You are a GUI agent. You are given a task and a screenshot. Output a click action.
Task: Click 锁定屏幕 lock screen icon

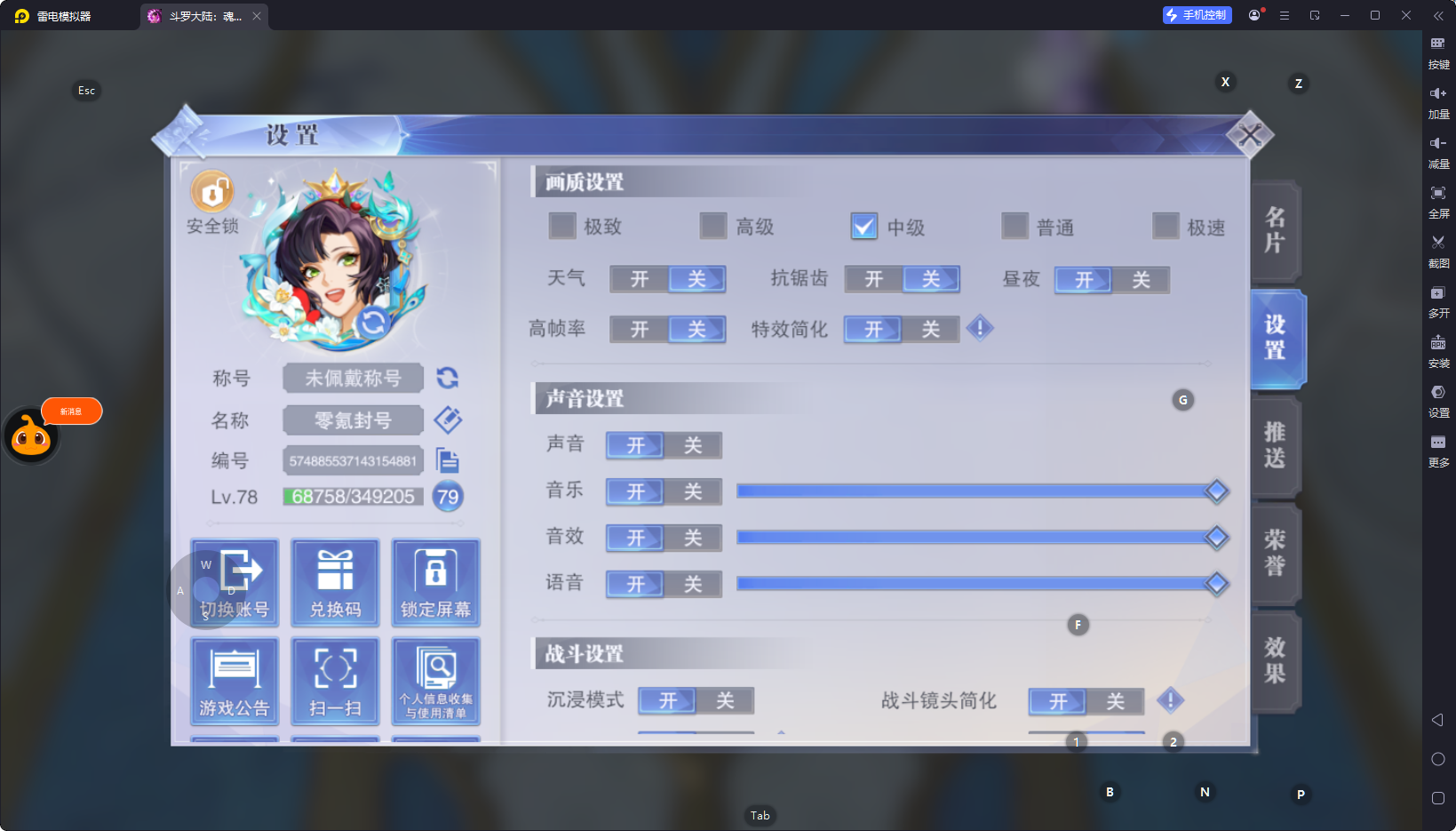435,582
